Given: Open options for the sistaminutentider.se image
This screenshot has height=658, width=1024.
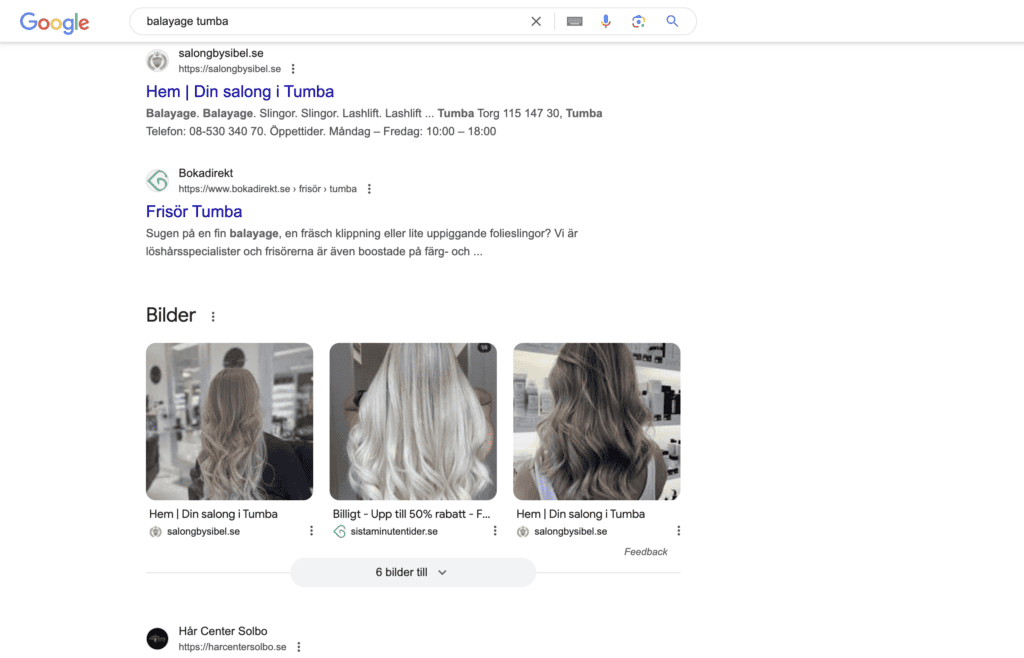Looking at the screenshot, I should click(495, 531).
